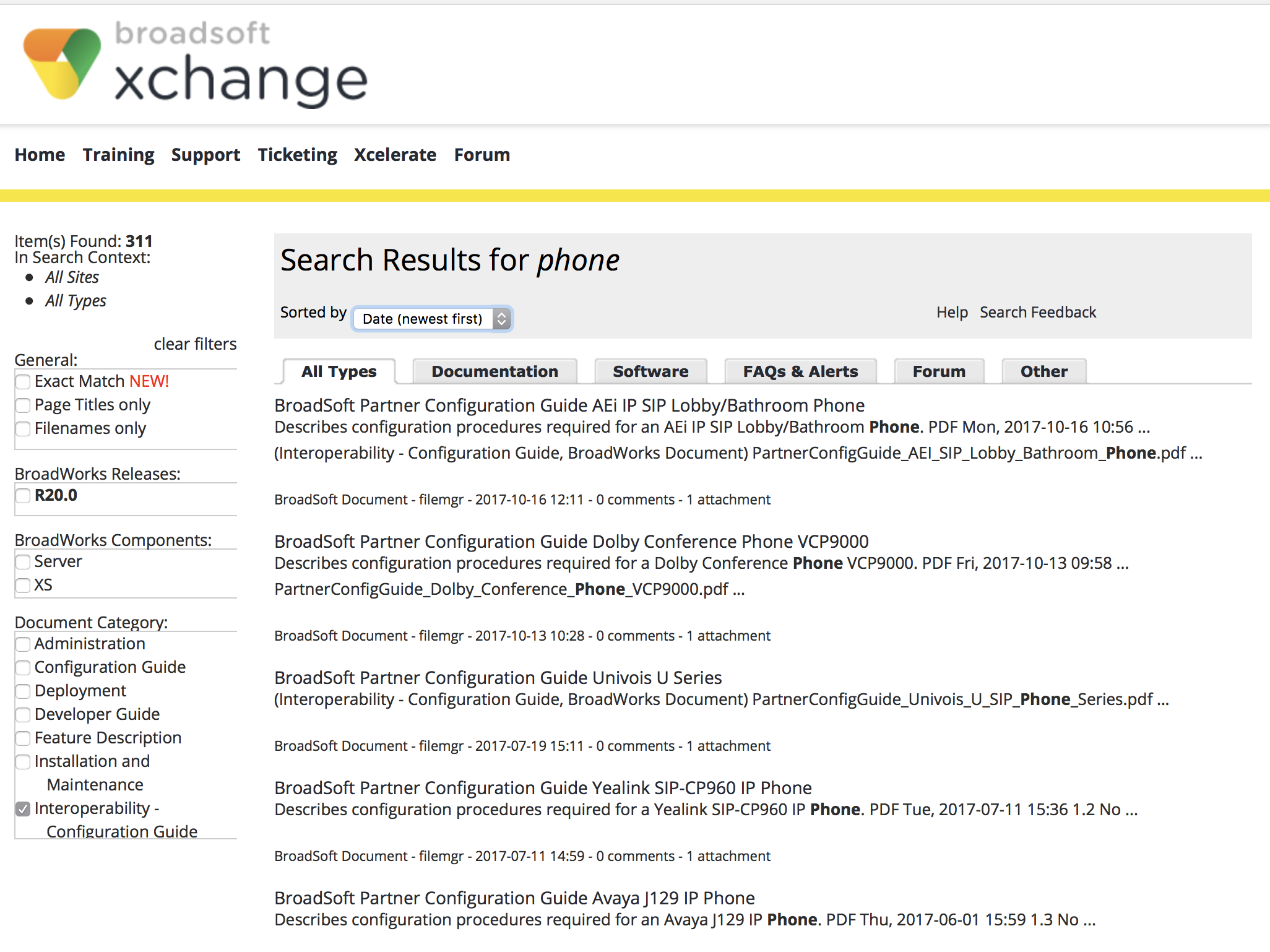Viewport: 1270px width, 952px height.
Task: Click 'BroadSoft Document - filemgr - 2017-07-19 15:11' line
Action: [x=522, y=746]
